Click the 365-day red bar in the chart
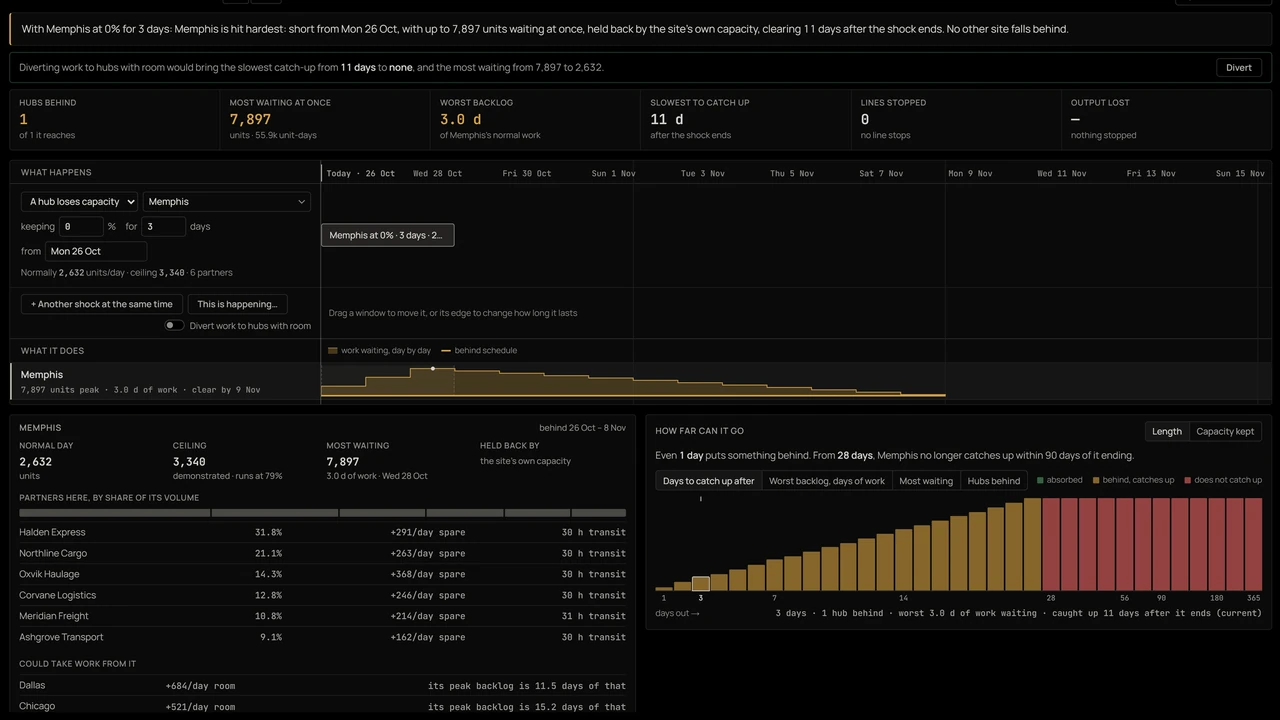Screen dimensions: 1280x720 pos(1254,545)
